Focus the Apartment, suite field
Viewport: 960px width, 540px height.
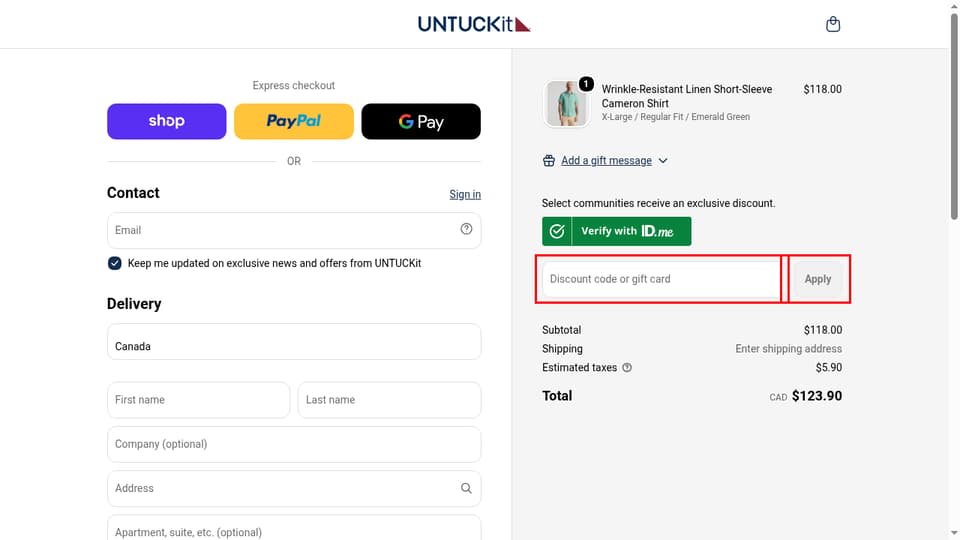294,528
